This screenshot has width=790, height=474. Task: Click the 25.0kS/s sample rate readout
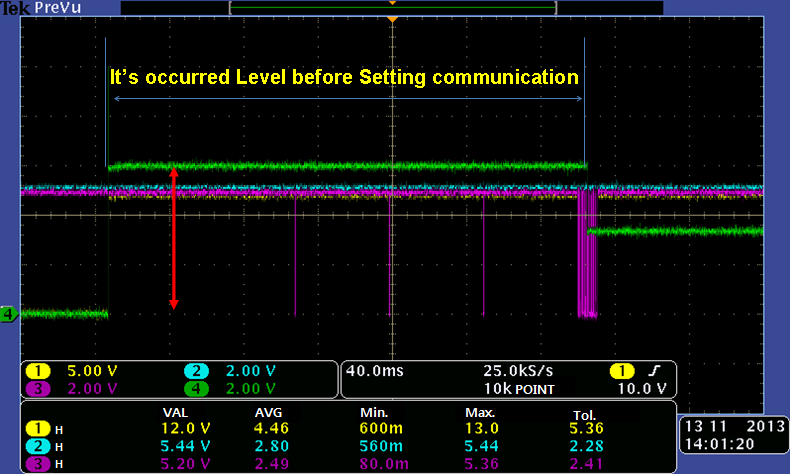[518, 371]
